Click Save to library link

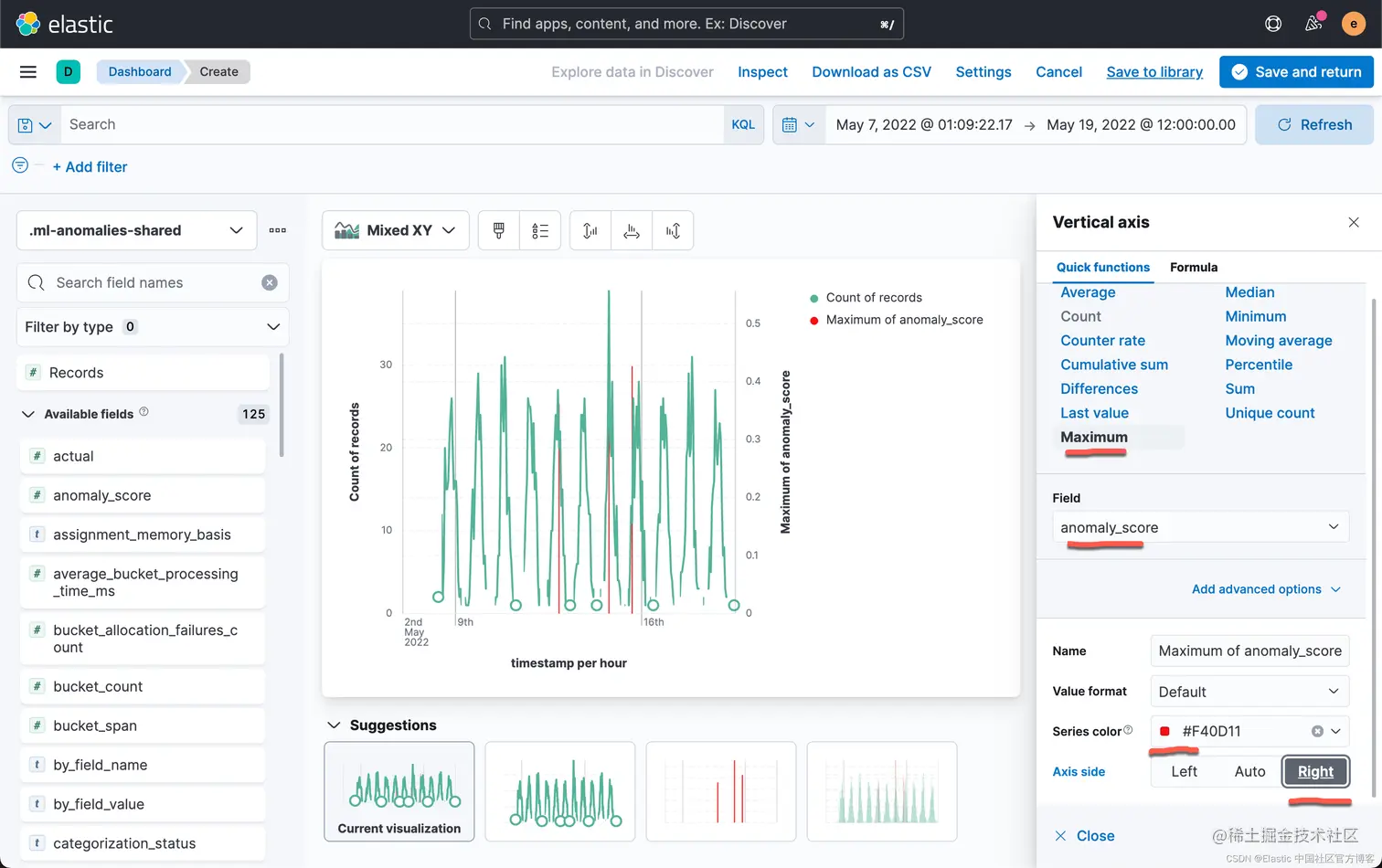[x=1154, y=71]
